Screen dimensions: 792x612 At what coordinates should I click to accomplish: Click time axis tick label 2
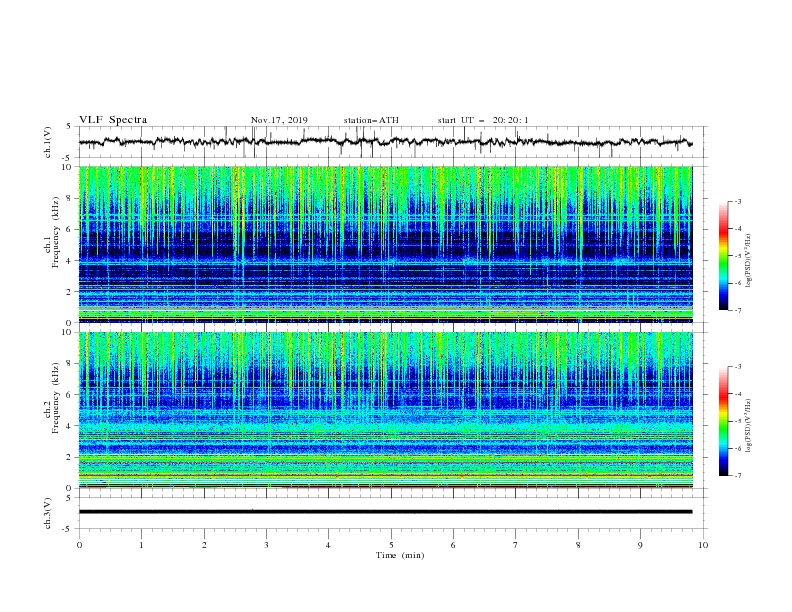click(204, 545)
